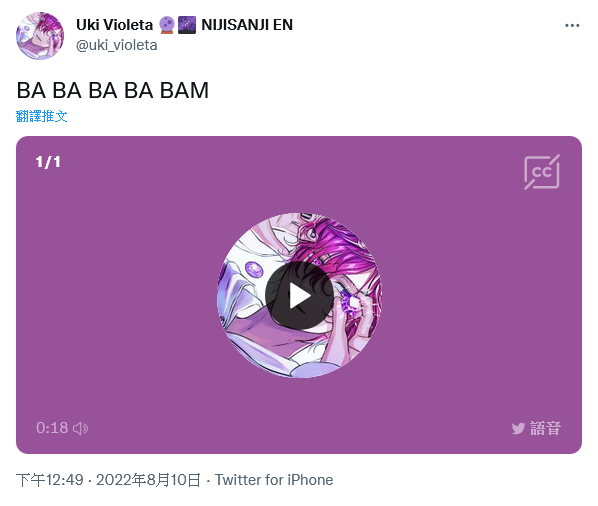Click the Twitter bird icon in player
The height and width of the screenshot is (506, 598).
[x=518, y=429]
